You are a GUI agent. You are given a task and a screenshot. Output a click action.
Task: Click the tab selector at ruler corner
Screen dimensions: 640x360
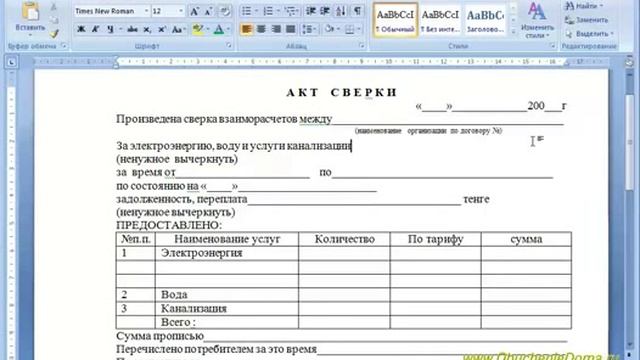point(11,62)
